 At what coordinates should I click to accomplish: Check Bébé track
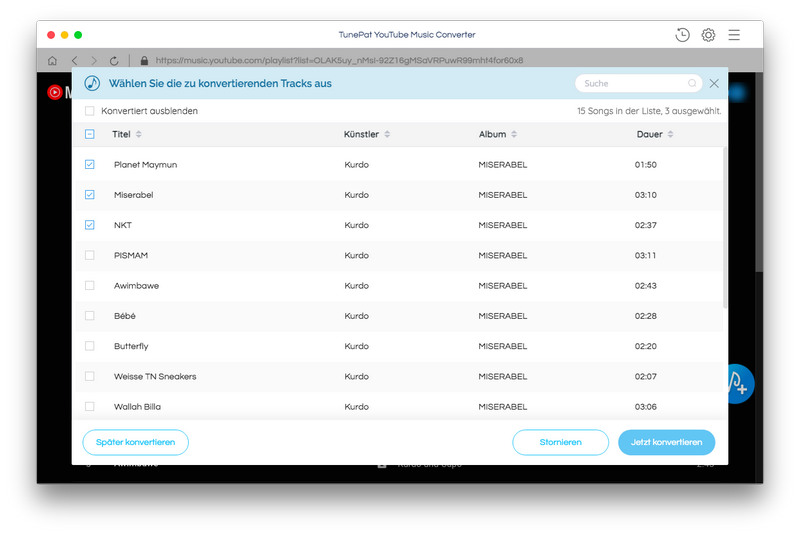[x=90, y=316]
